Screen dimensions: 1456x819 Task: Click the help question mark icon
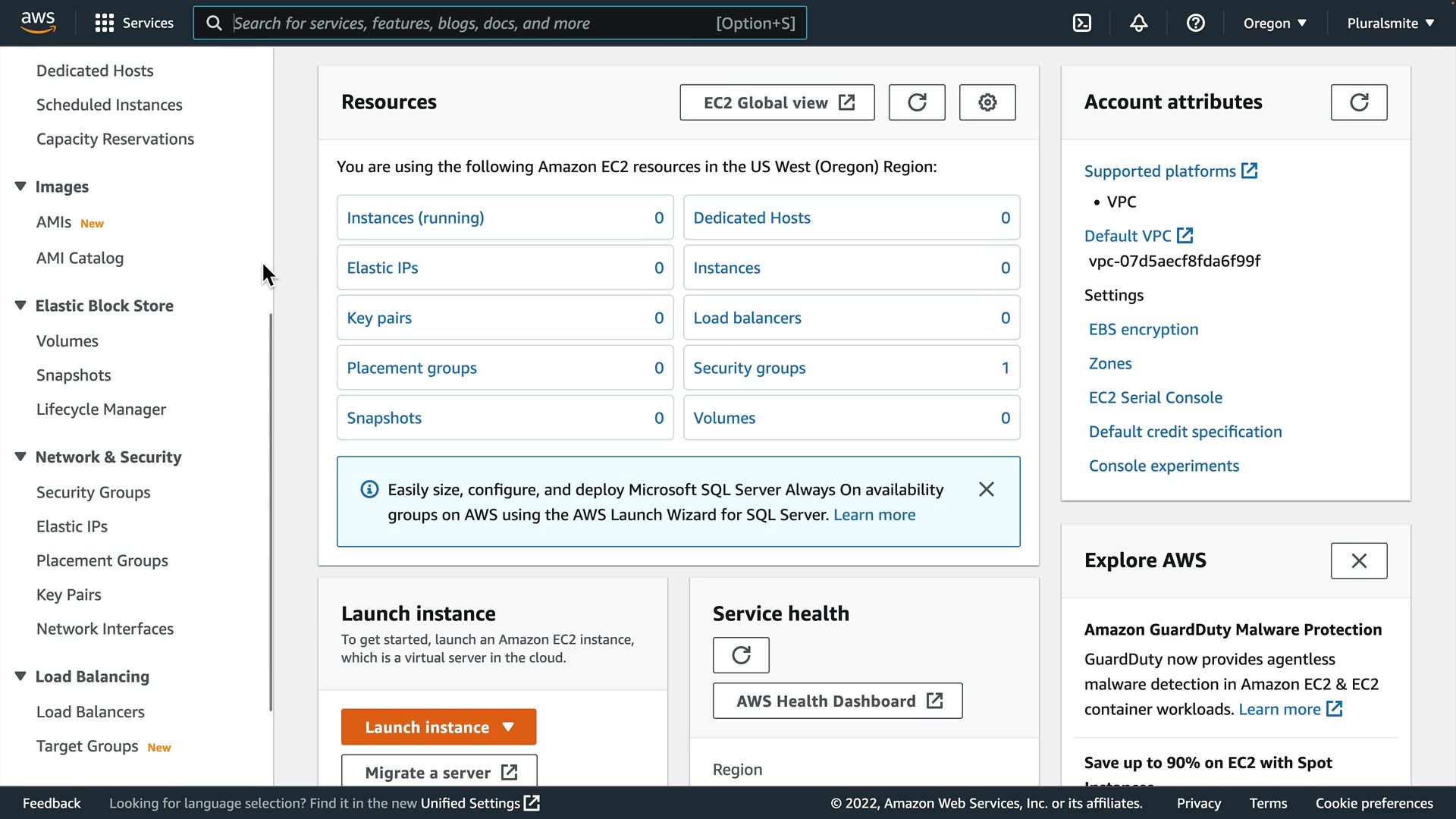pos(1195,23)
